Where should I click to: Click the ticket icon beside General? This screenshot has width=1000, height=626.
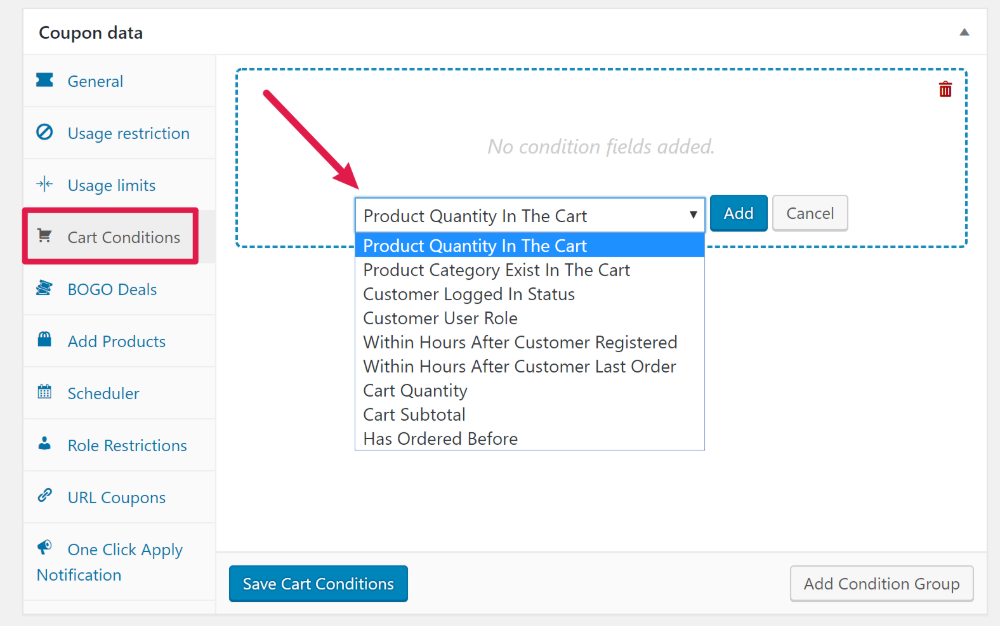coord(45,80)
